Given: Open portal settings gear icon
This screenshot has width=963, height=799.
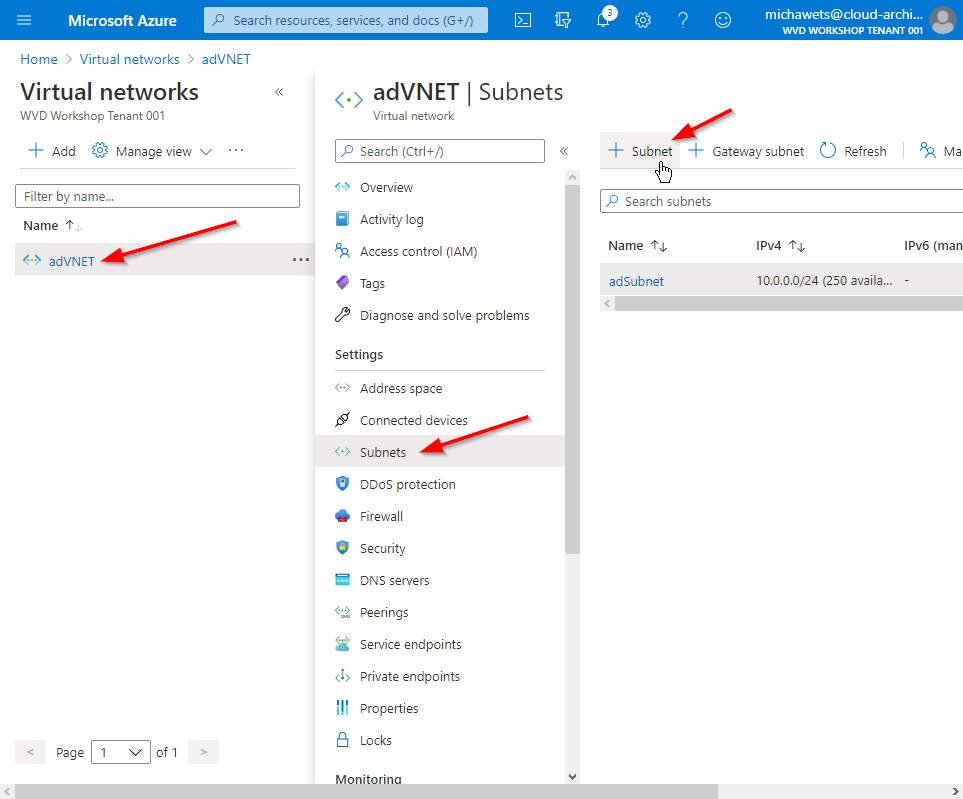Looking at the screenshot, I should click(x=643, y=20).
